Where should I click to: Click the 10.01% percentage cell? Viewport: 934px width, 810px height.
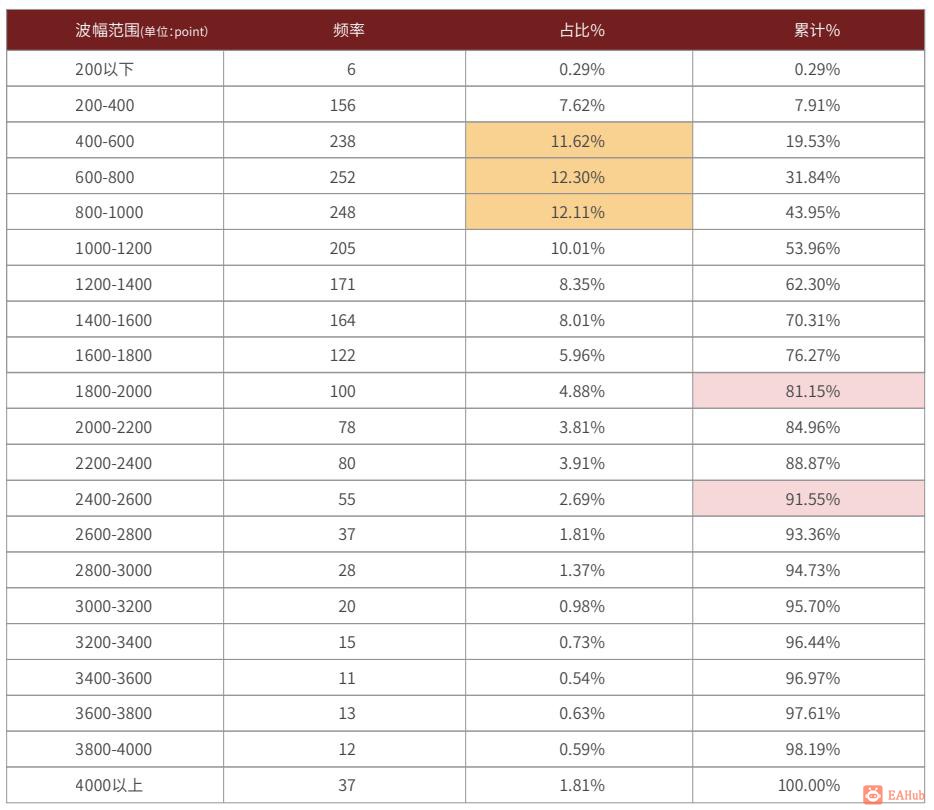[578, 248]
